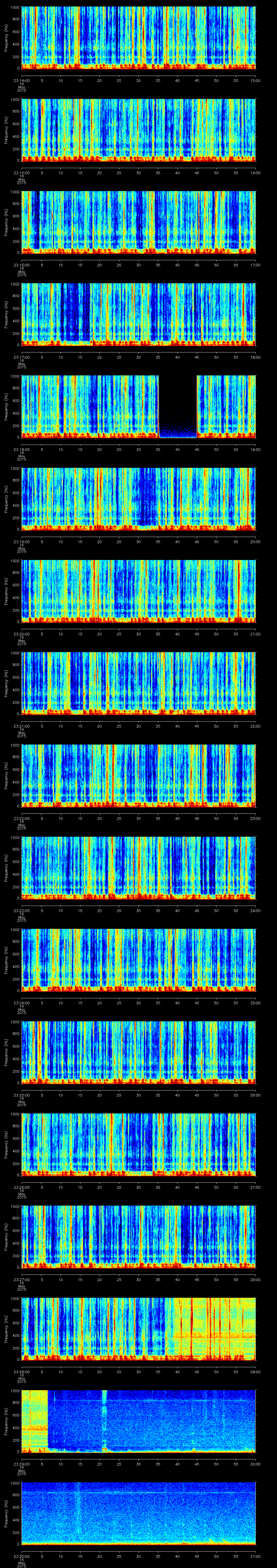The image size is (277, 1568).
Task: Select the spectrogram panel starting at 23:20:00
Action: [138, 590]
